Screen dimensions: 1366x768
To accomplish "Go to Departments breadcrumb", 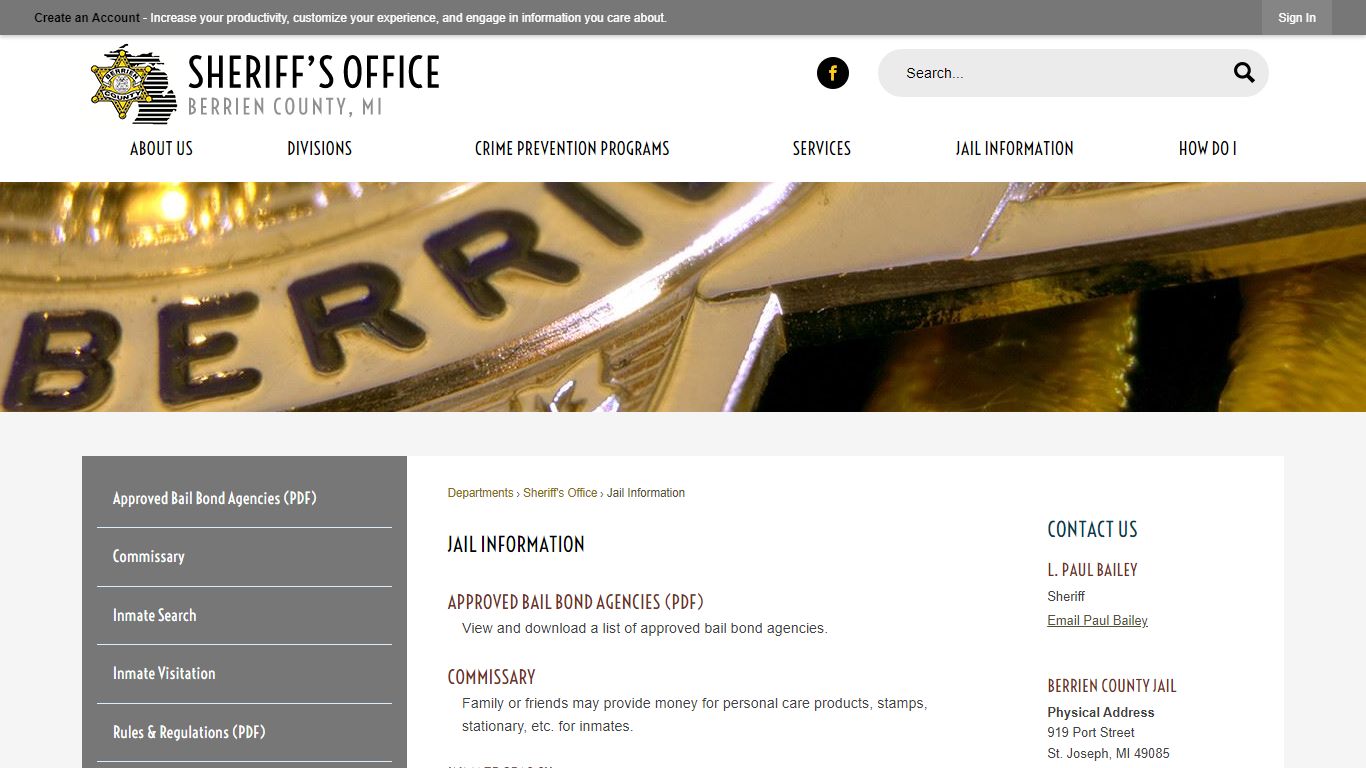I will [480, 493].
